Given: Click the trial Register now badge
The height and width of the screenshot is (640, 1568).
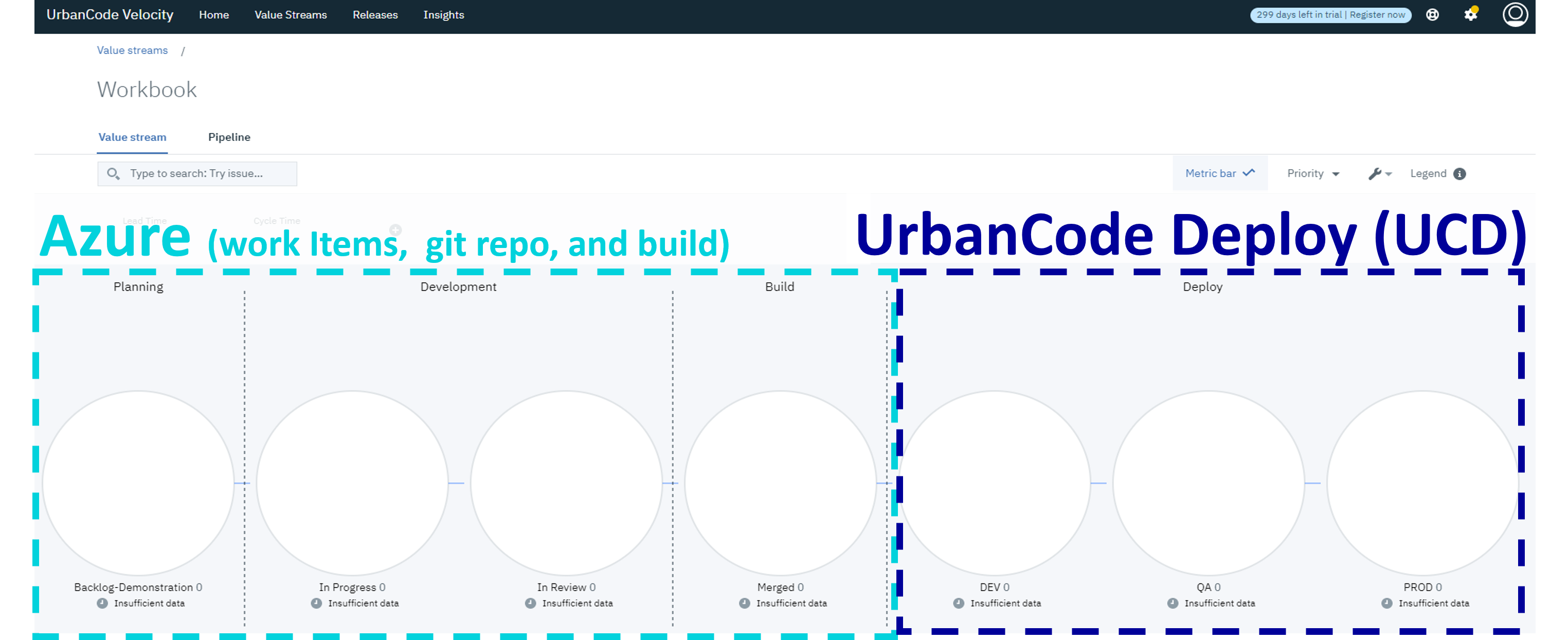Looking at the screenshot, I should click(x=1330, y=14).
